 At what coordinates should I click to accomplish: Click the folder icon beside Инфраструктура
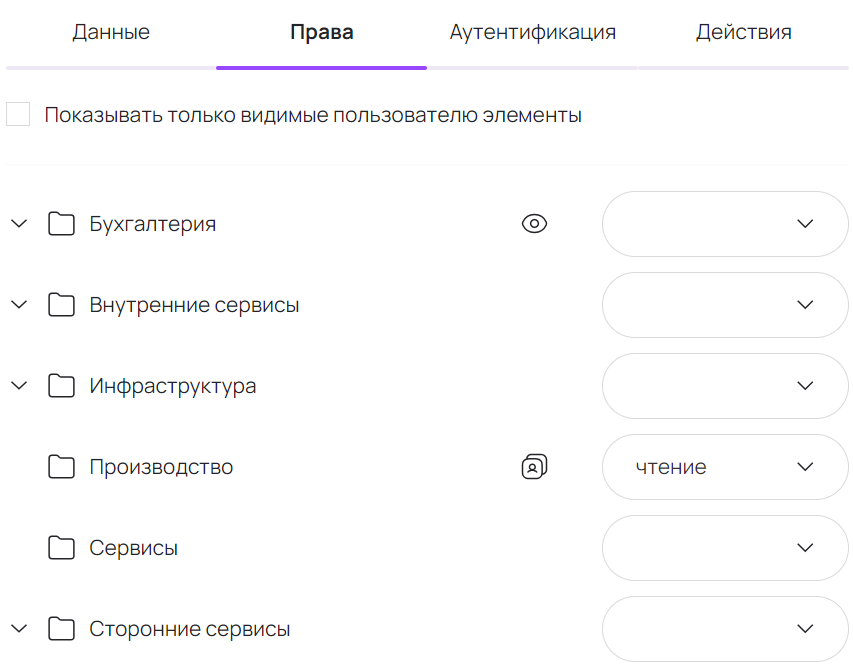tap(61, 385)
